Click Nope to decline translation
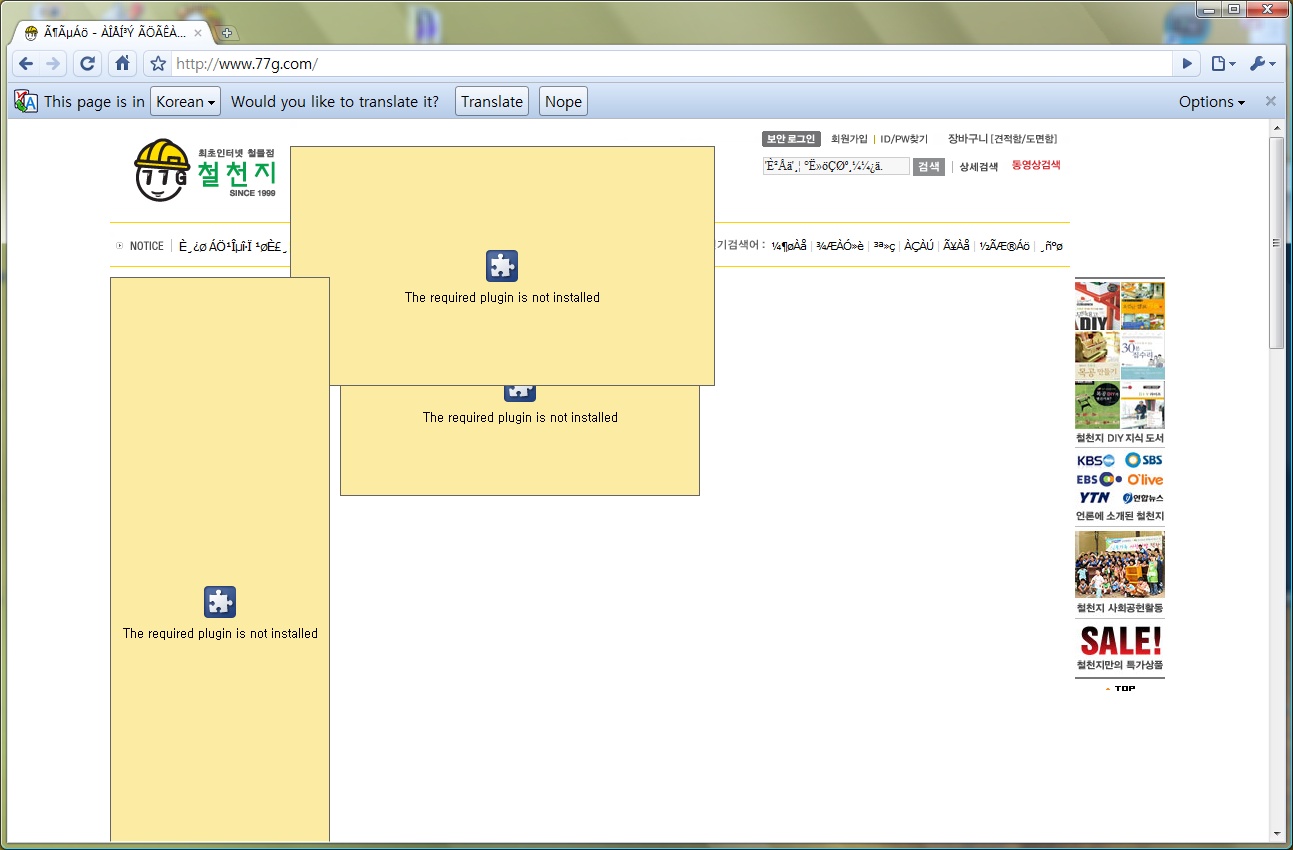The image size is (1293, 850). (x=563, y=102)
